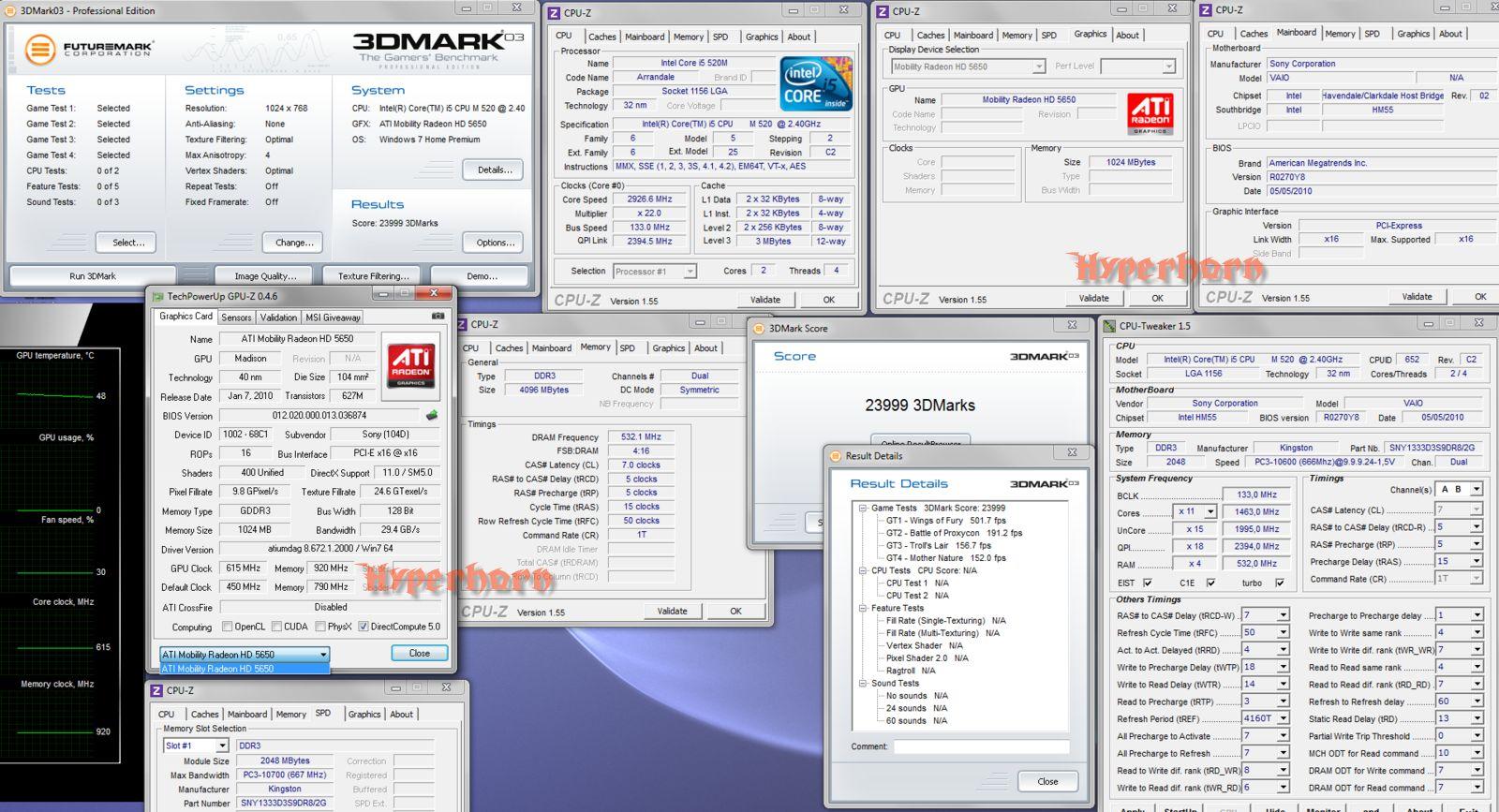Collapse the Feature Tests tree node
This screenshot has width=1499, height=812.
pyautogui.click(x=862, y=608)
